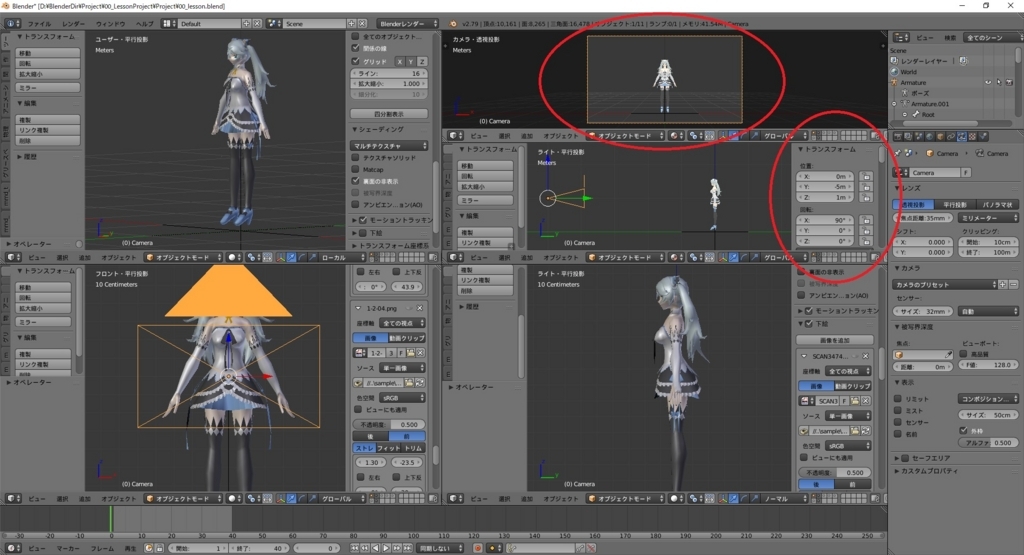Toggle the グリッド floor checkbox

click(356, 61)
